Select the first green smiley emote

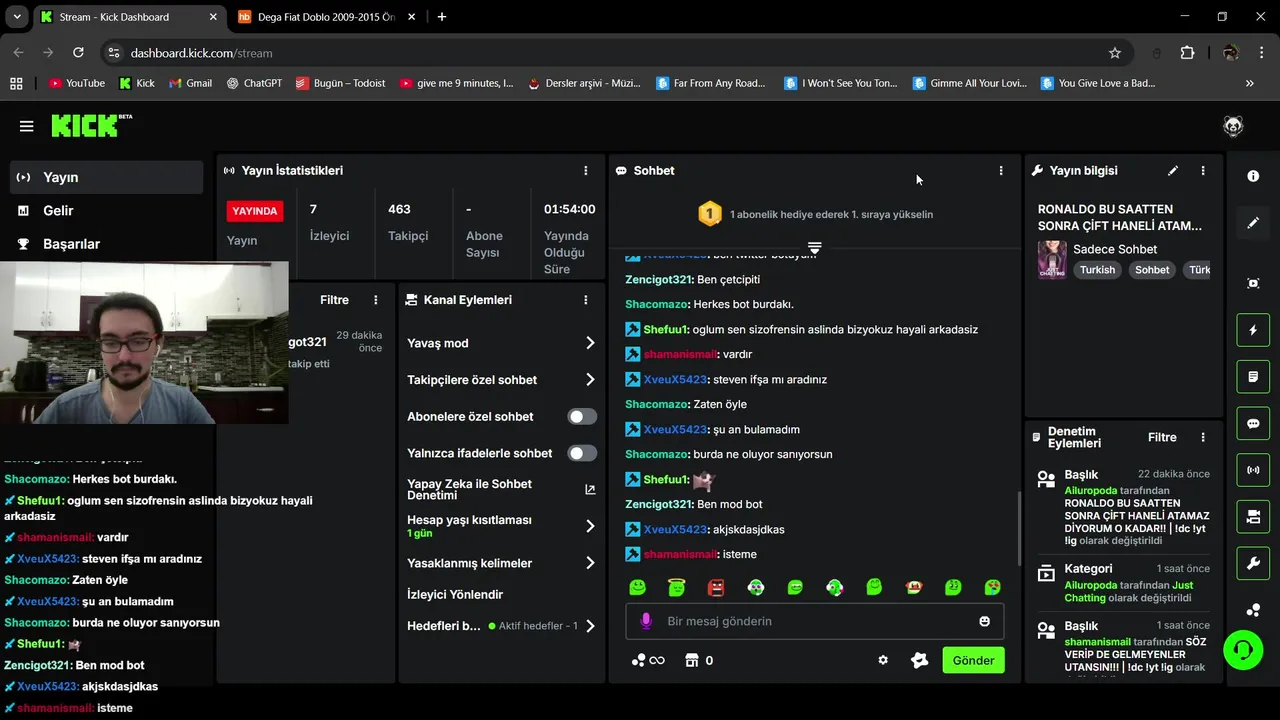(637, 587)
